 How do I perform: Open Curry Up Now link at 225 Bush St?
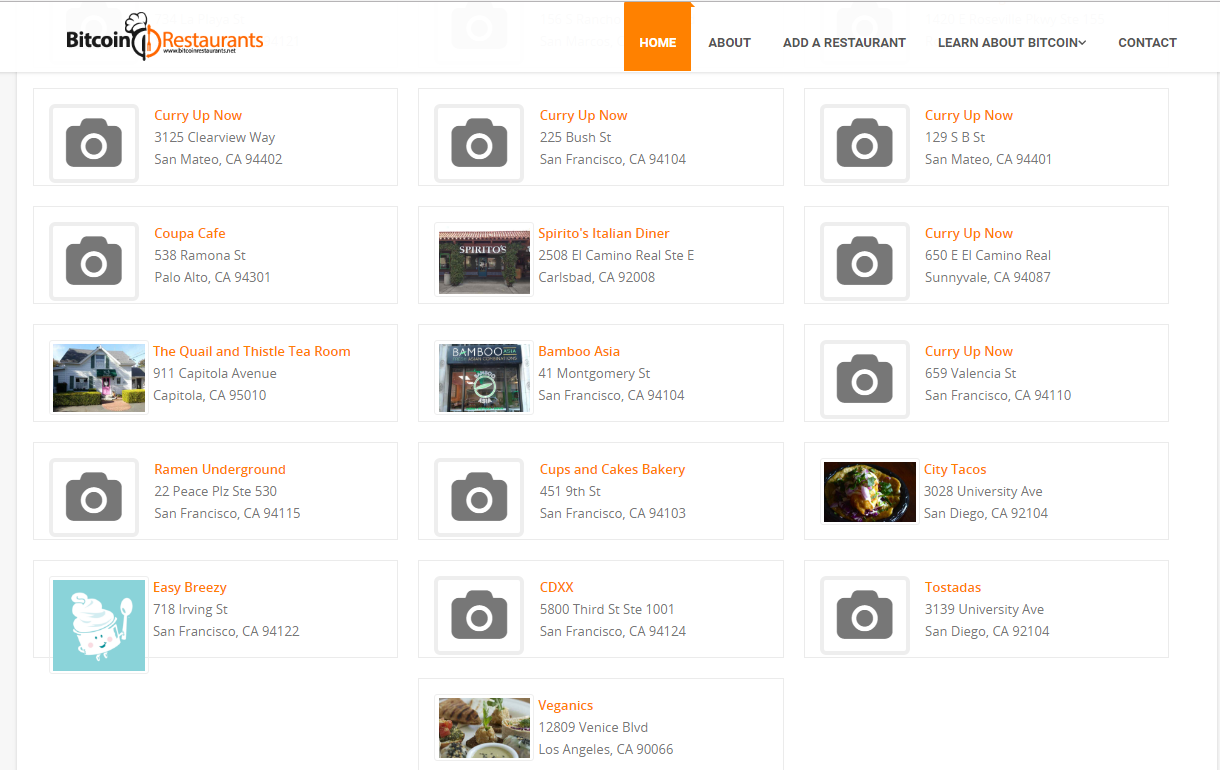click(584, 115)
